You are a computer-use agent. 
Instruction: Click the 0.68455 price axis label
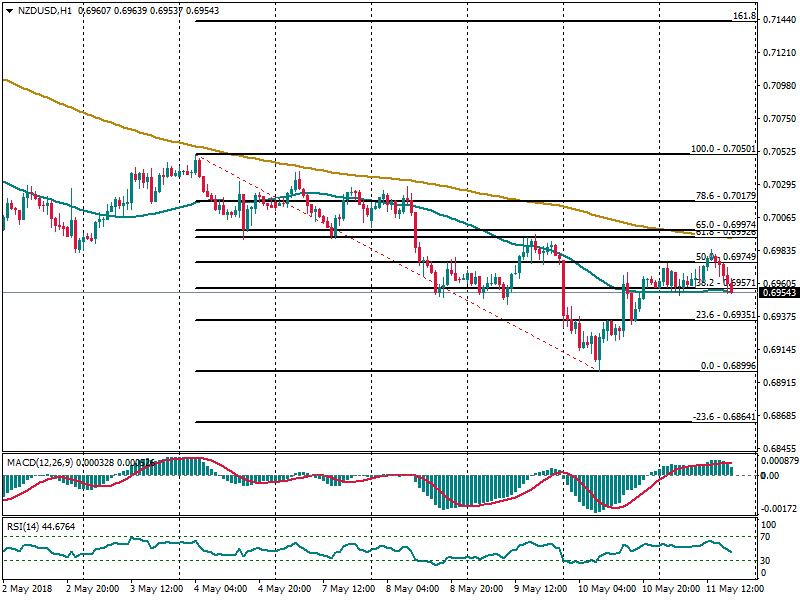(779, 448)
